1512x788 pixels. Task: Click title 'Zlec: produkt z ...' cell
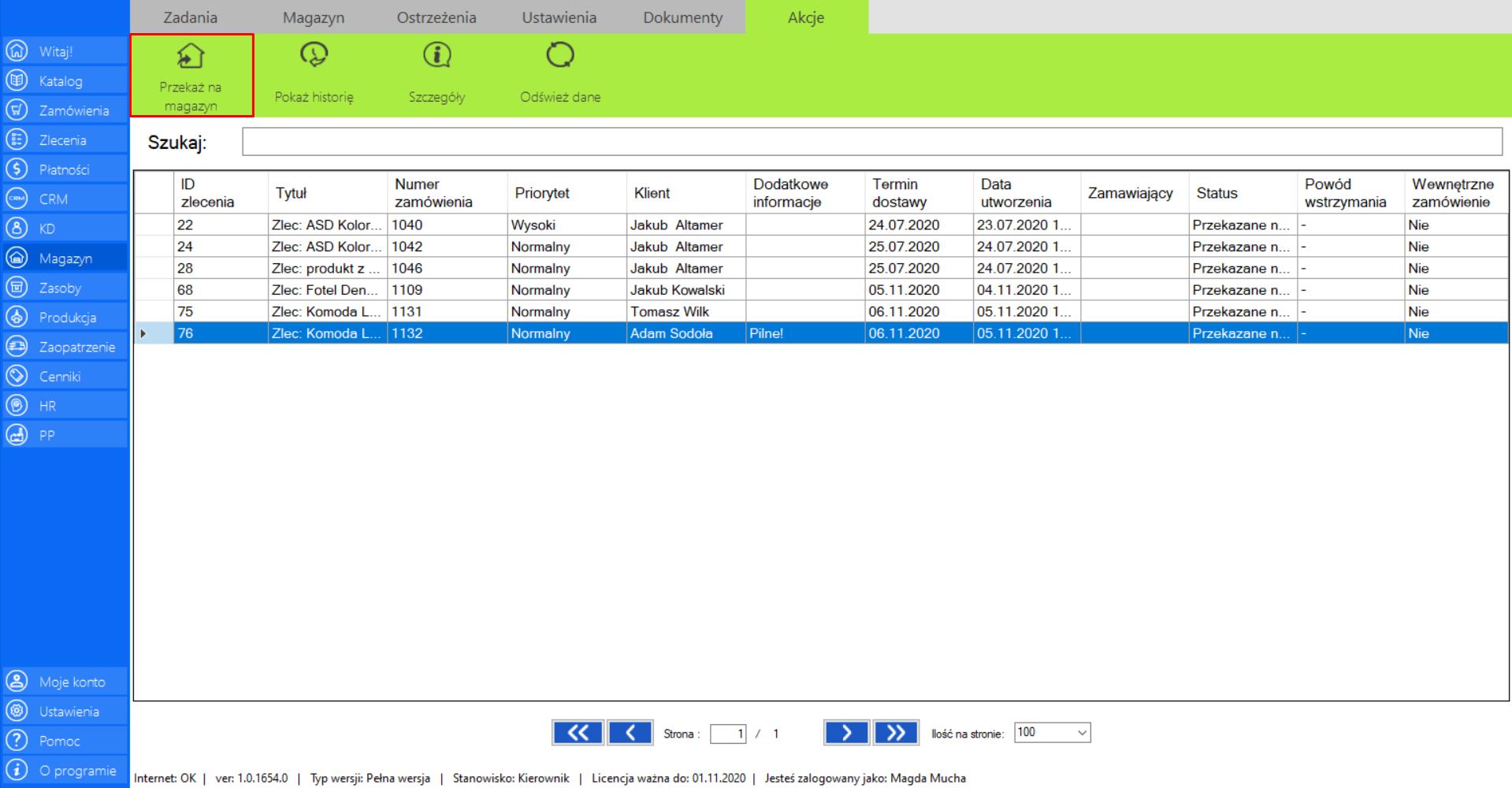[x=328, y=268]
